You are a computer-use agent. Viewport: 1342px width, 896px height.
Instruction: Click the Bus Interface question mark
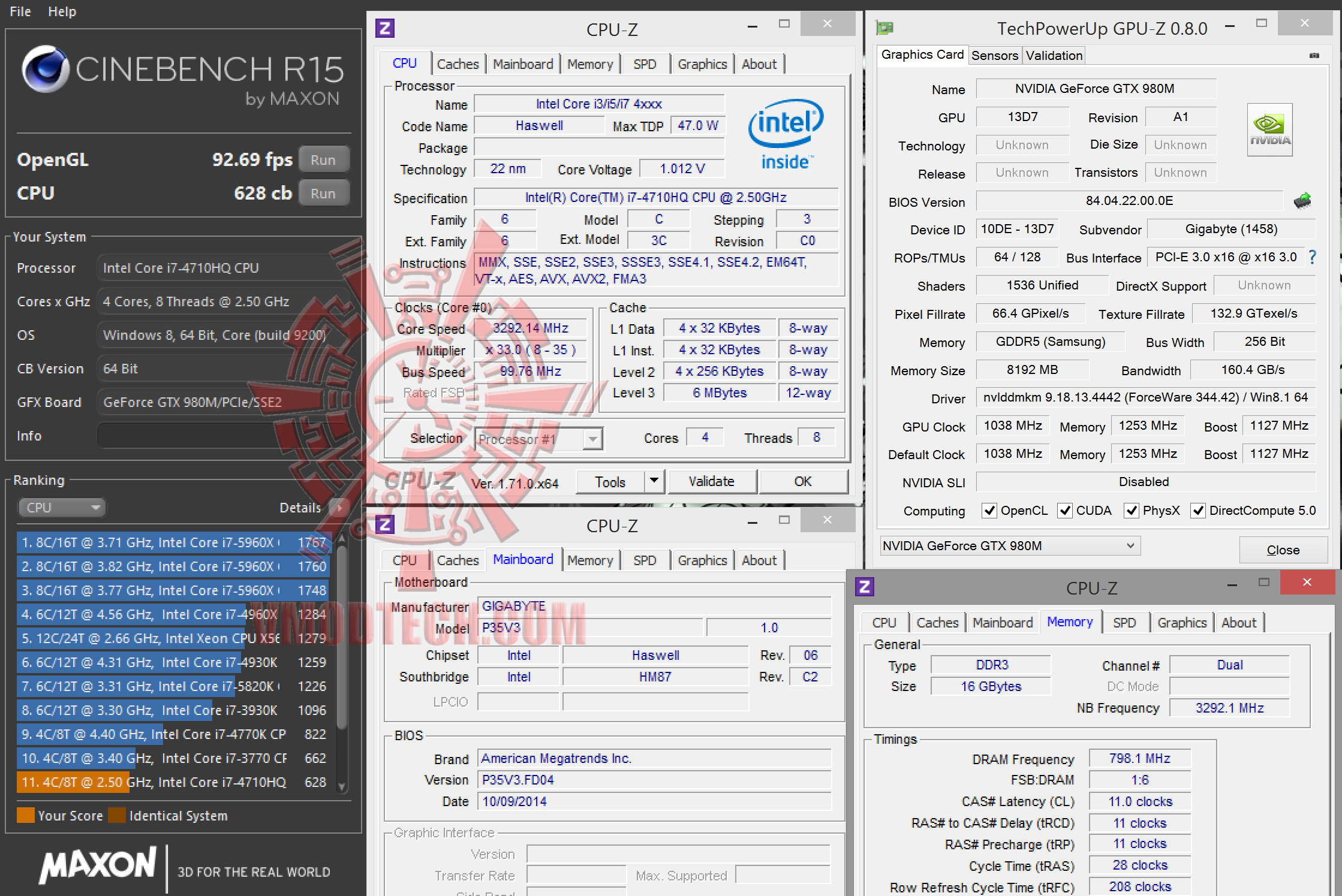[x=1312, y=258]
